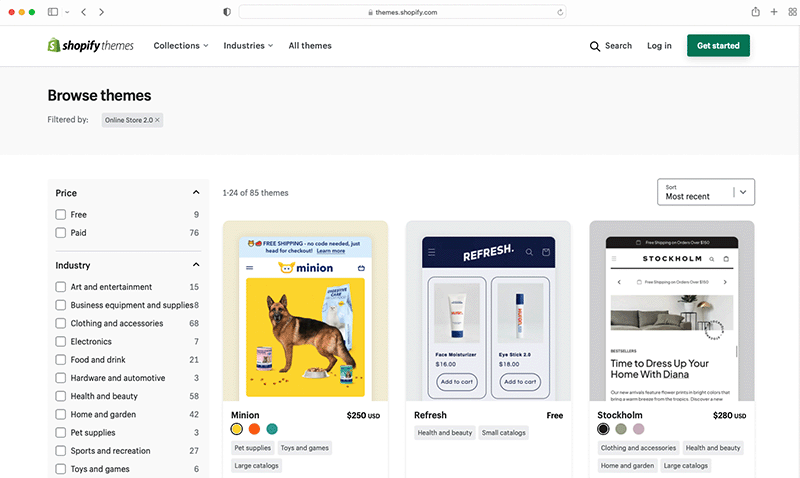800x478 pixels.
Task: Open the Stockholm theme title link
Action: pyautogui.click(x=620, y=415)
